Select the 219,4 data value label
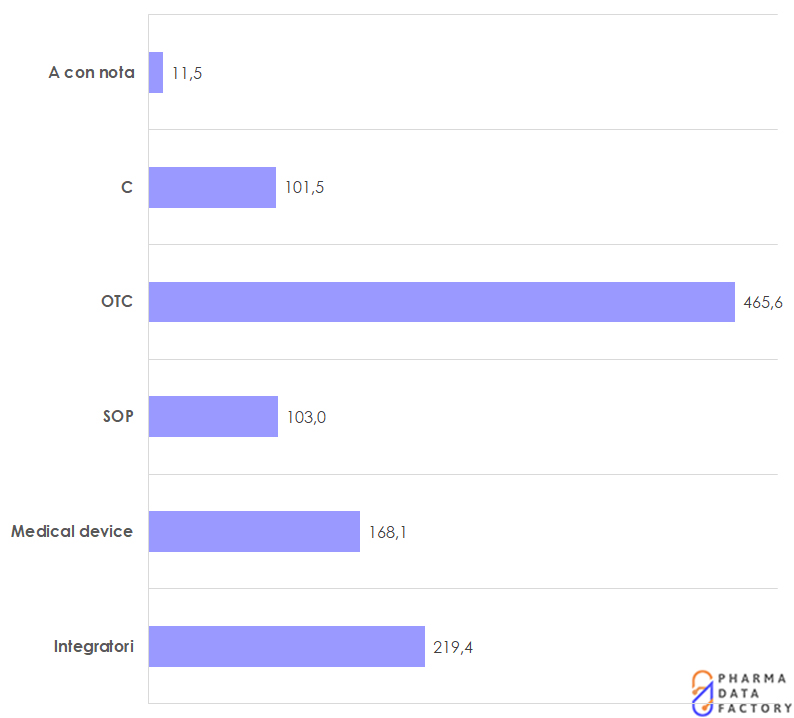This screenshot has width=794, height=718. coord(453,647)
